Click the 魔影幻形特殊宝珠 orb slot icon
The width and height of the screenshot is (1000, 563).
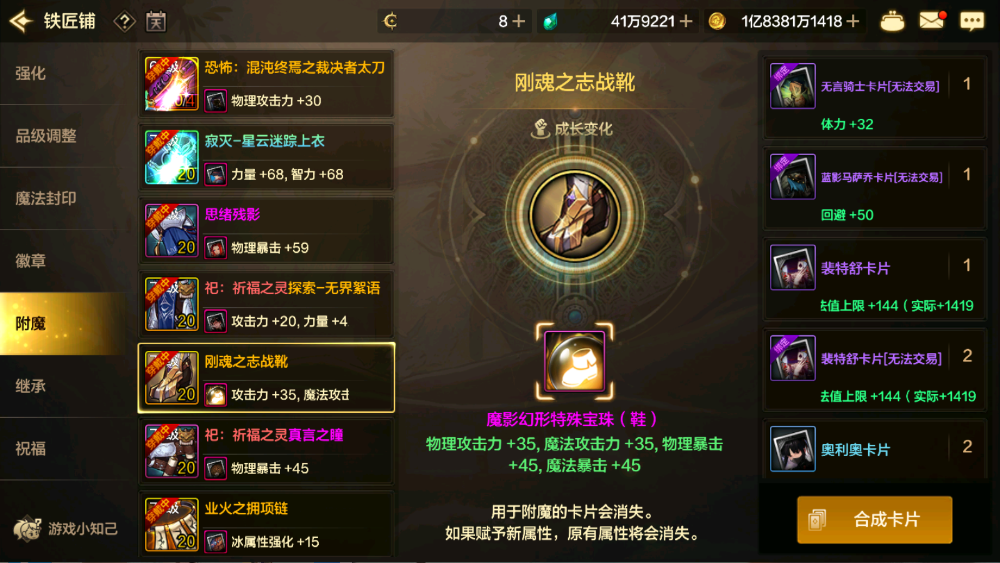click(575, 362)
